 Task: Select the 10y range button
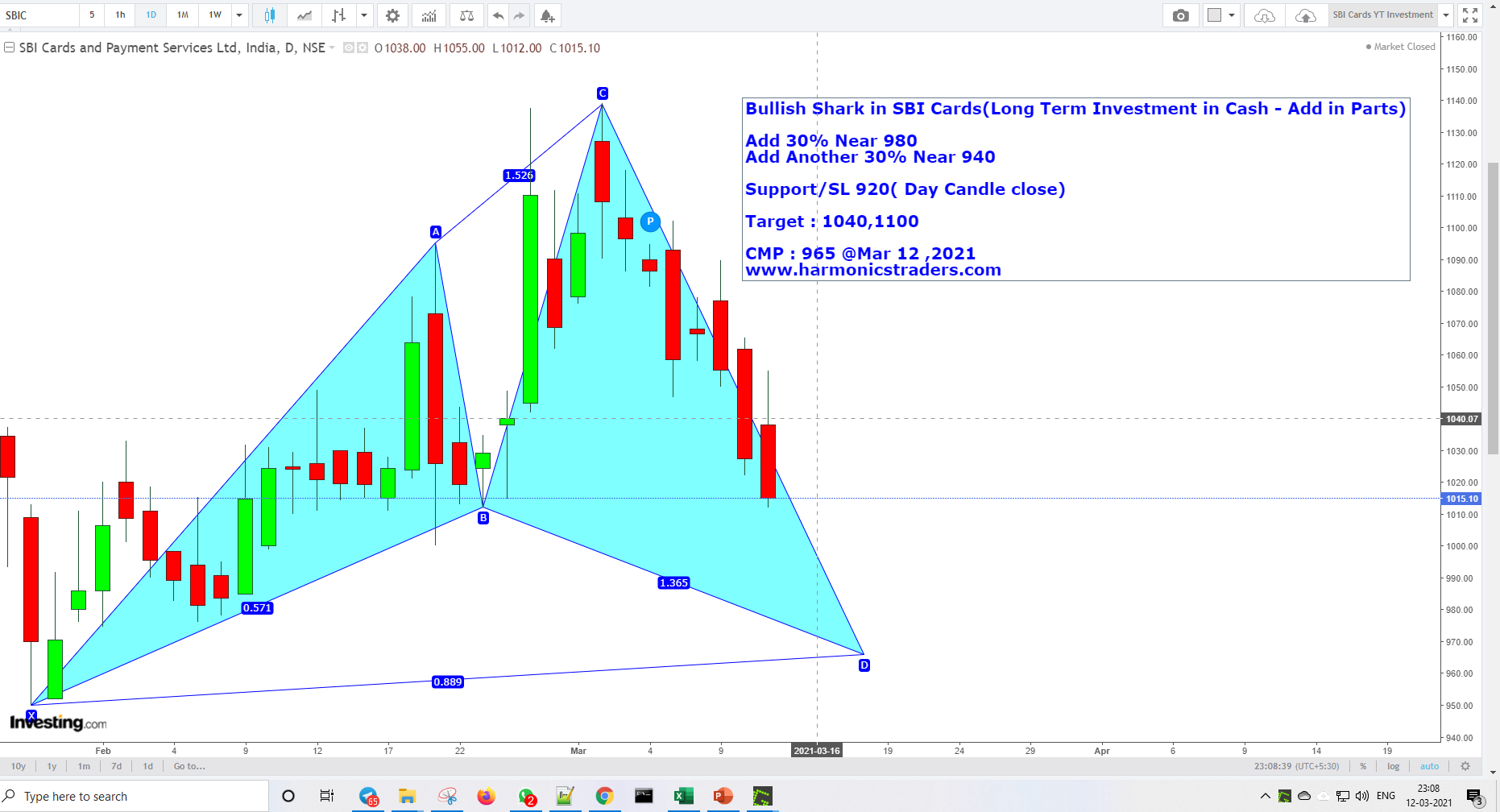tap(18, 766)
